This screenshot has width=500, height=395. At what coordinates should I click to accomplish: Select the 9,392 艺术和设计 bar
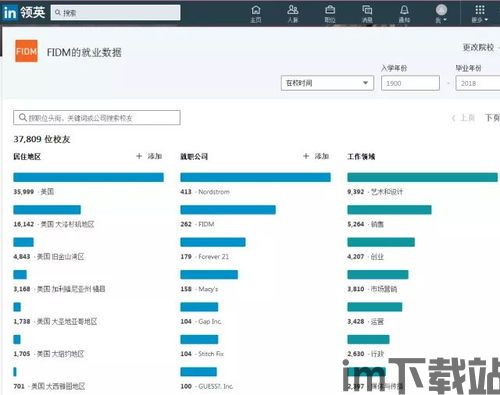422,177
